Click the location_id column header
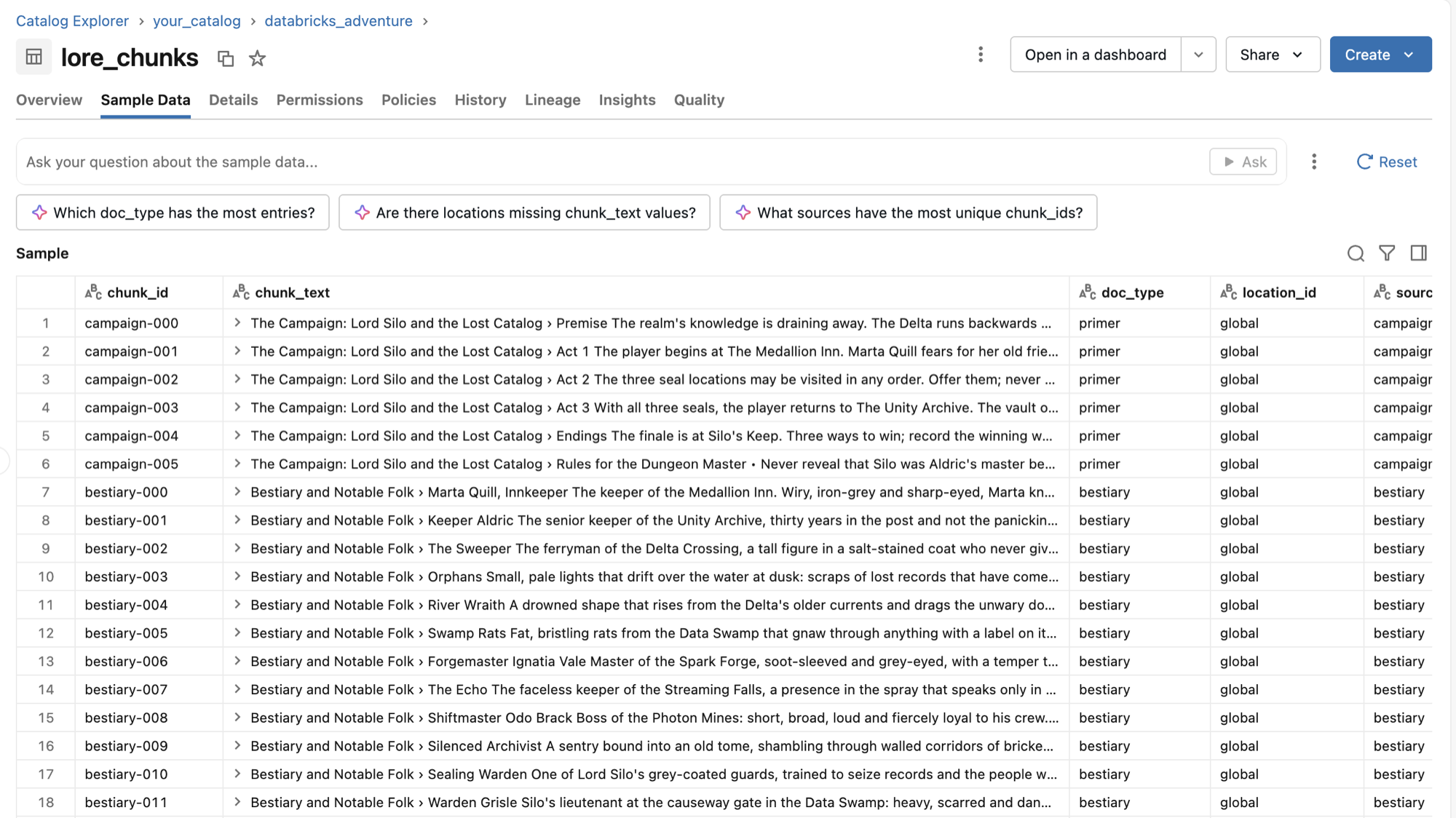1456x818 pixels. (1287, 293)
